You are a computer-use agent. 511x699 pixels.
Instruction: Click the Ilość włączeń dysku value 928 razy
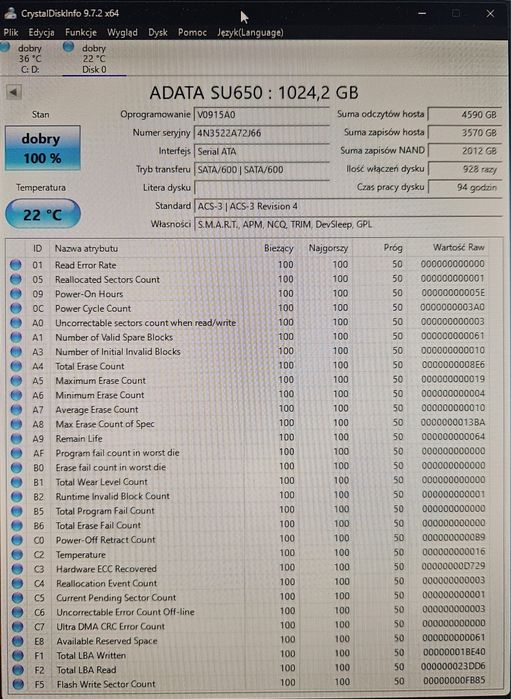click(465, 169)
